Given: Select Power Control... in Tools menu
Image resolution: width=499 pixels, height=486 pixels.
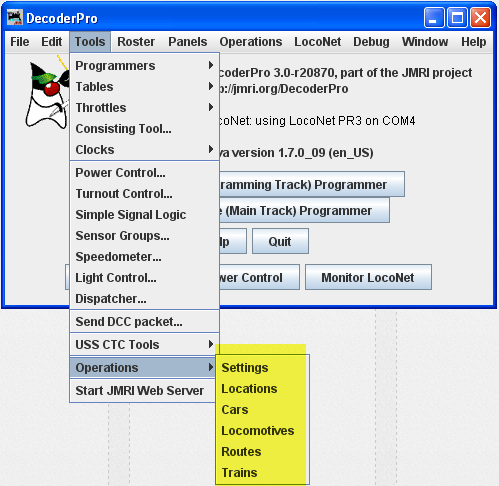Looking at the screenshot, I should click(x=144, y=173).
